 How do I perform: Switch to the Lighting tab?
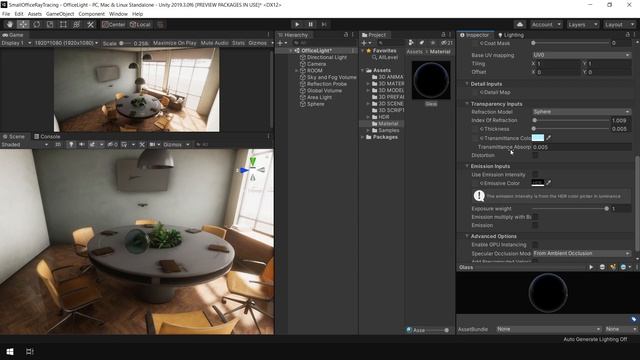511,35
